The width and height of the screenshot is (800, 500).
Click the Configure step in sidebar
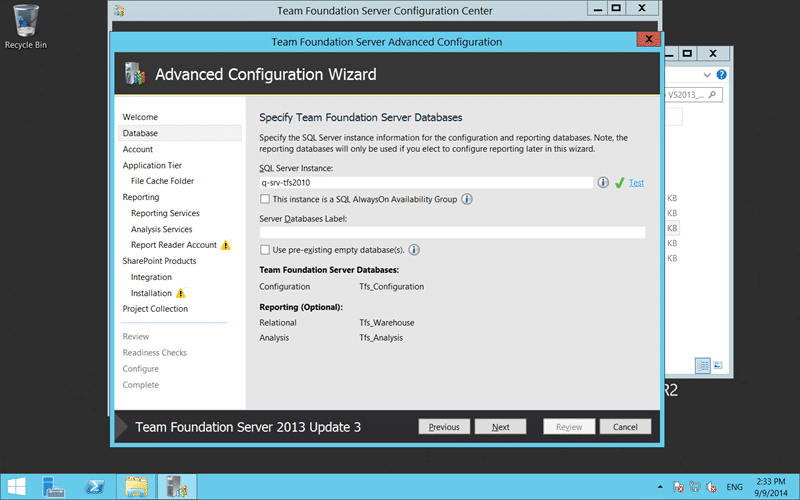coord(140,369)
